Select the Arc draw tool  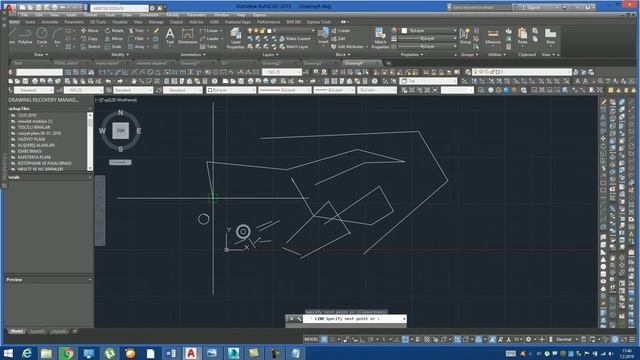pyautogui.click(x=57, y=36)
